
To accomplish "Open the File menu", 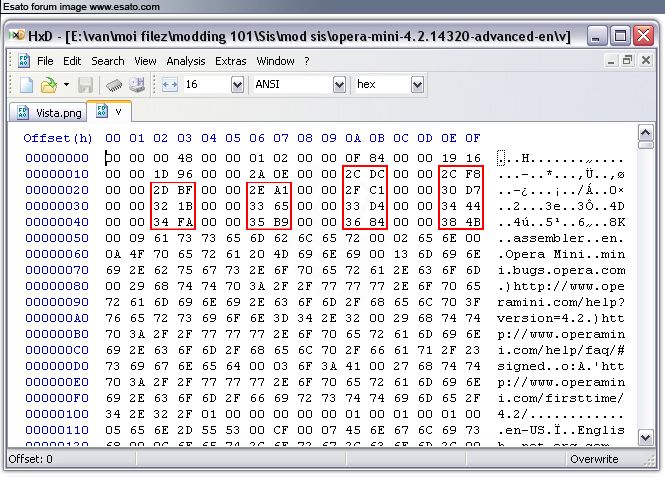I will [45, 61].
